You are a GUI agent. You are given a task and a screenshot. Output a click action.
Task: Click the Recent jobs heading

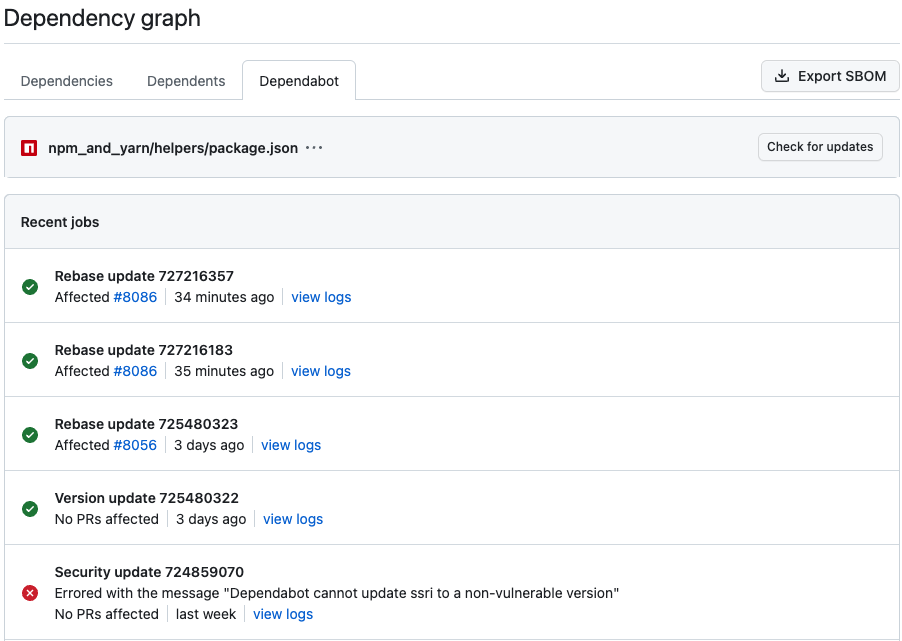[60, 222]
